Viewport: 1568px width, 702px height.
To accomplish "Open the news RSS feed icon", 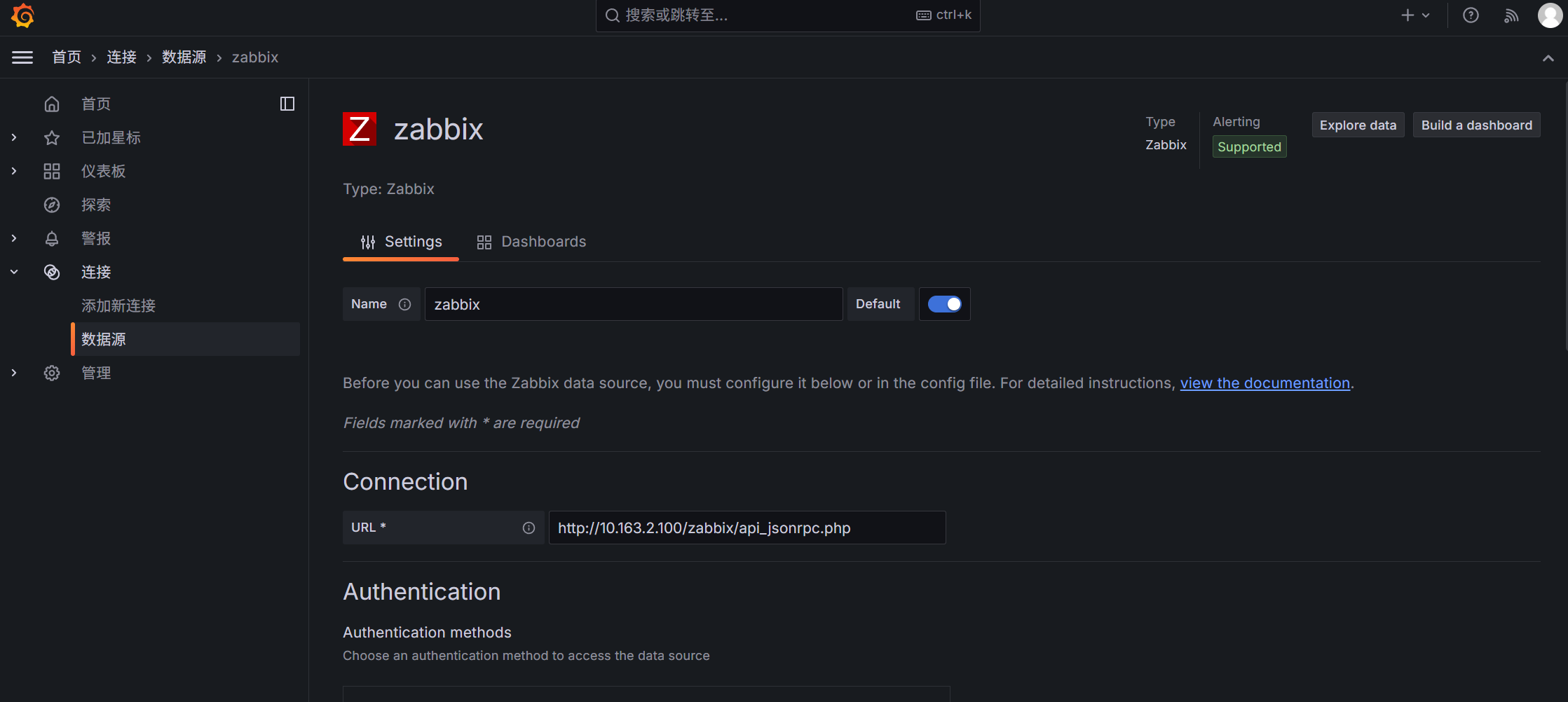I will (x=1511, y=15).
